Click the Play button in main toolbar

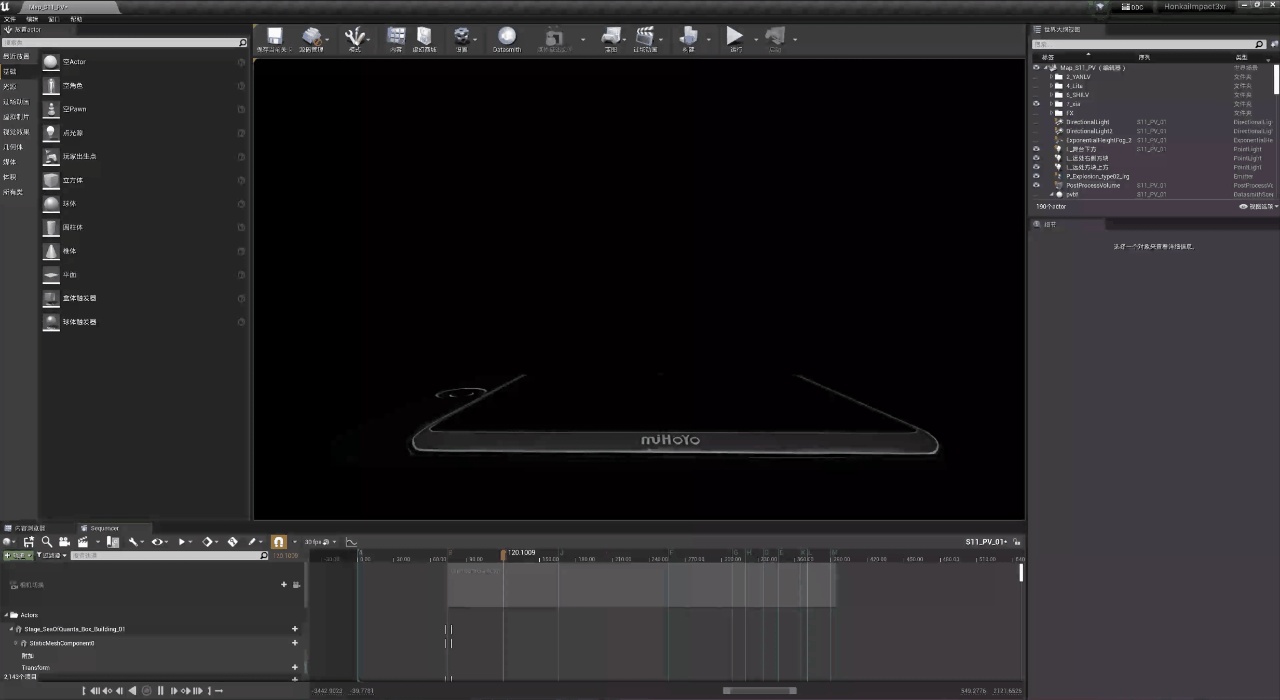coord(735,36)
